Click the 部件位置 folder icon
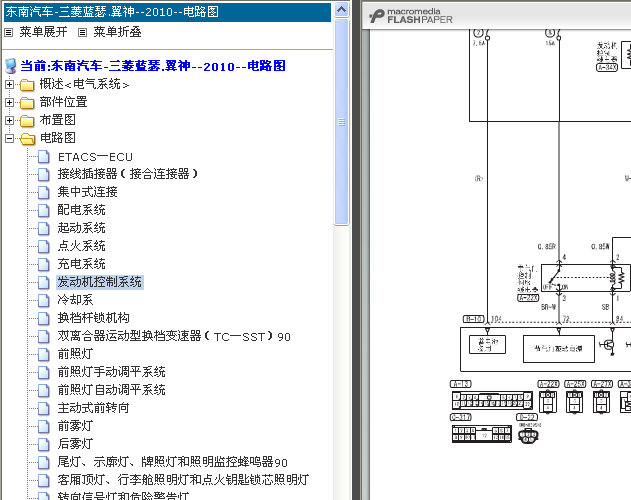The width and height of the screenshot is (631, 500). (x=27, y=103)
